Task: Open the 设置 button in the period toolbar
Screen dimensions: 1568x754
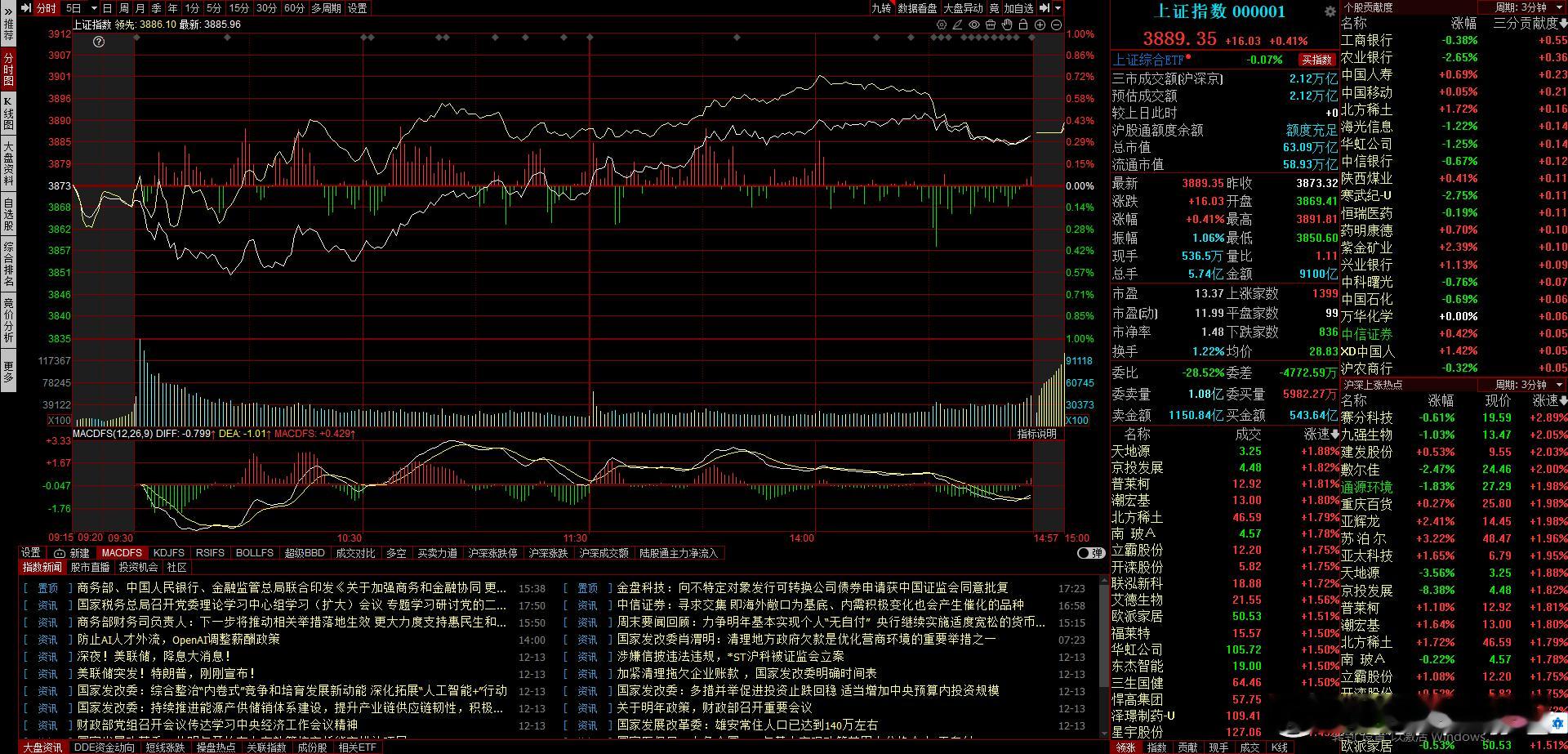Action: pyautogui.click(x=358, y=8)
